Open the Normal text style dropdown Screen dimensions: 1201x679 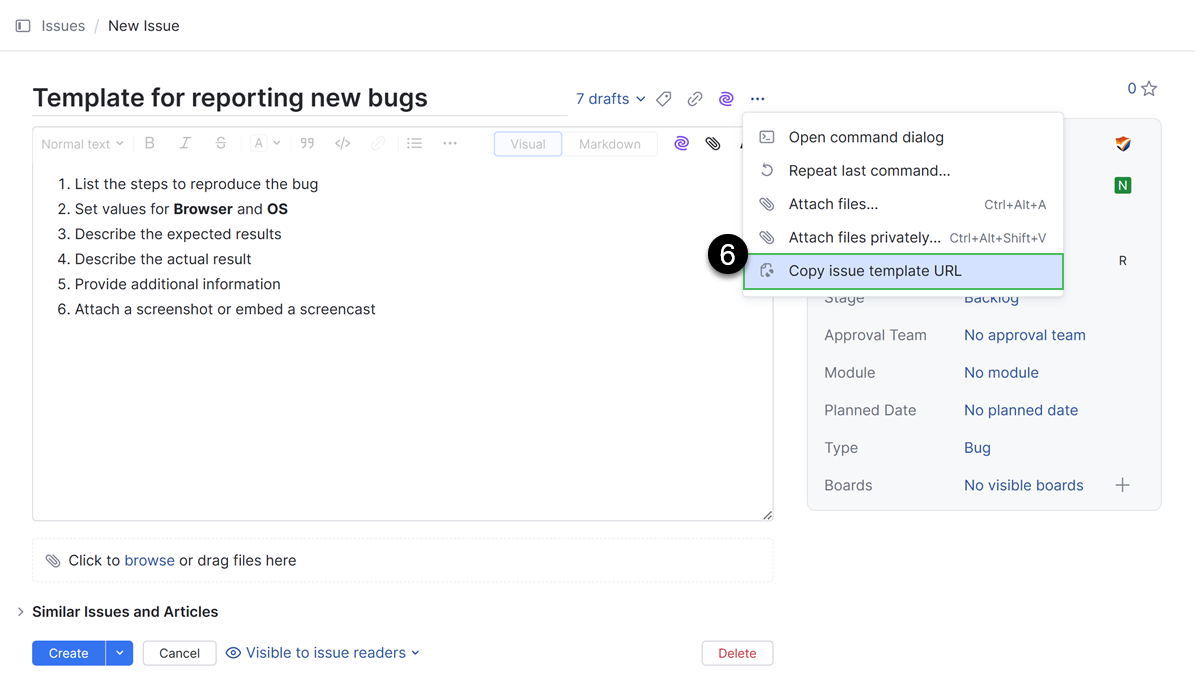82,144
